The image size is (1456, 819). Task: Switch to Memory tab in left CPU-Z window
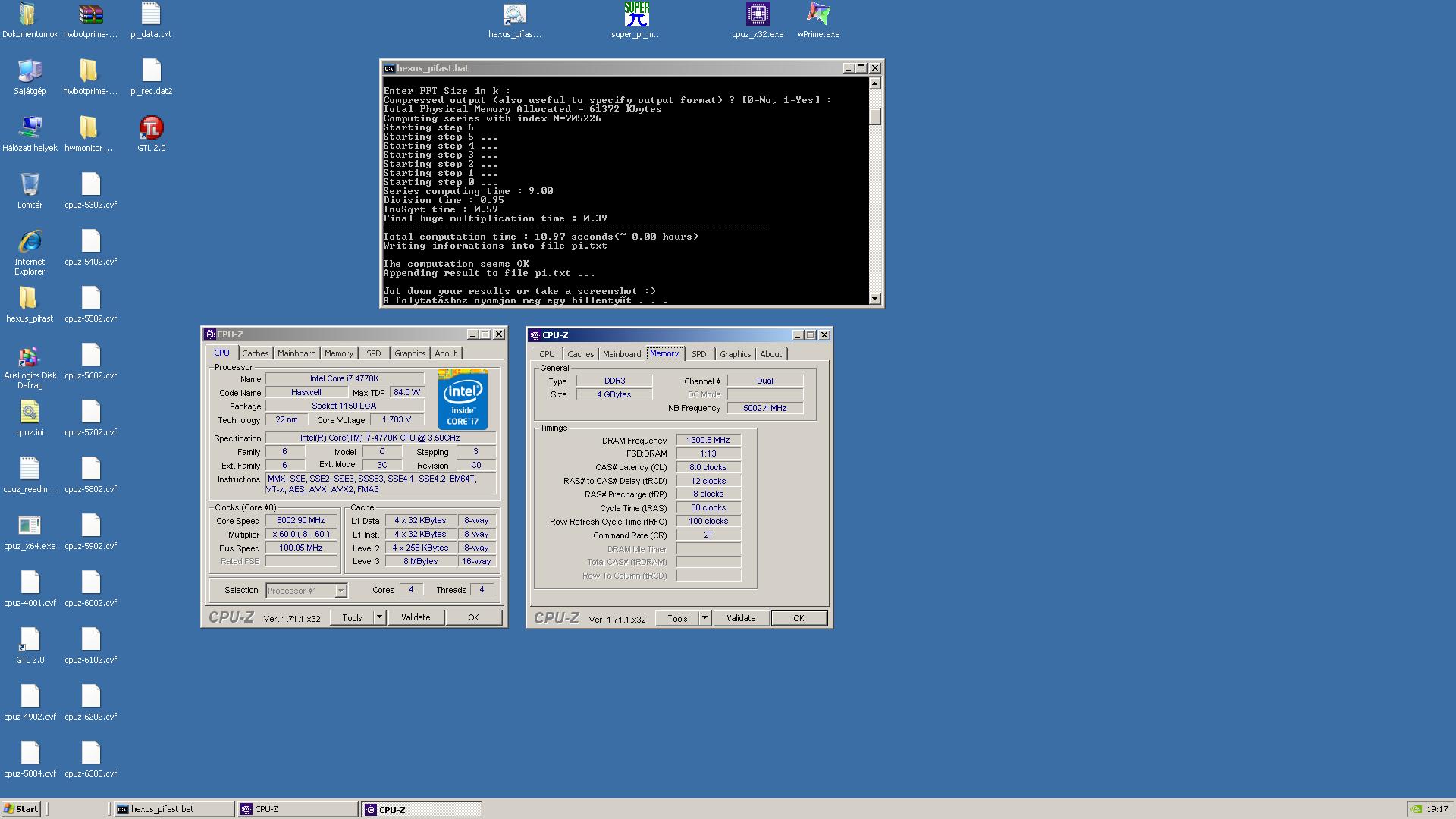coord(339,353)
